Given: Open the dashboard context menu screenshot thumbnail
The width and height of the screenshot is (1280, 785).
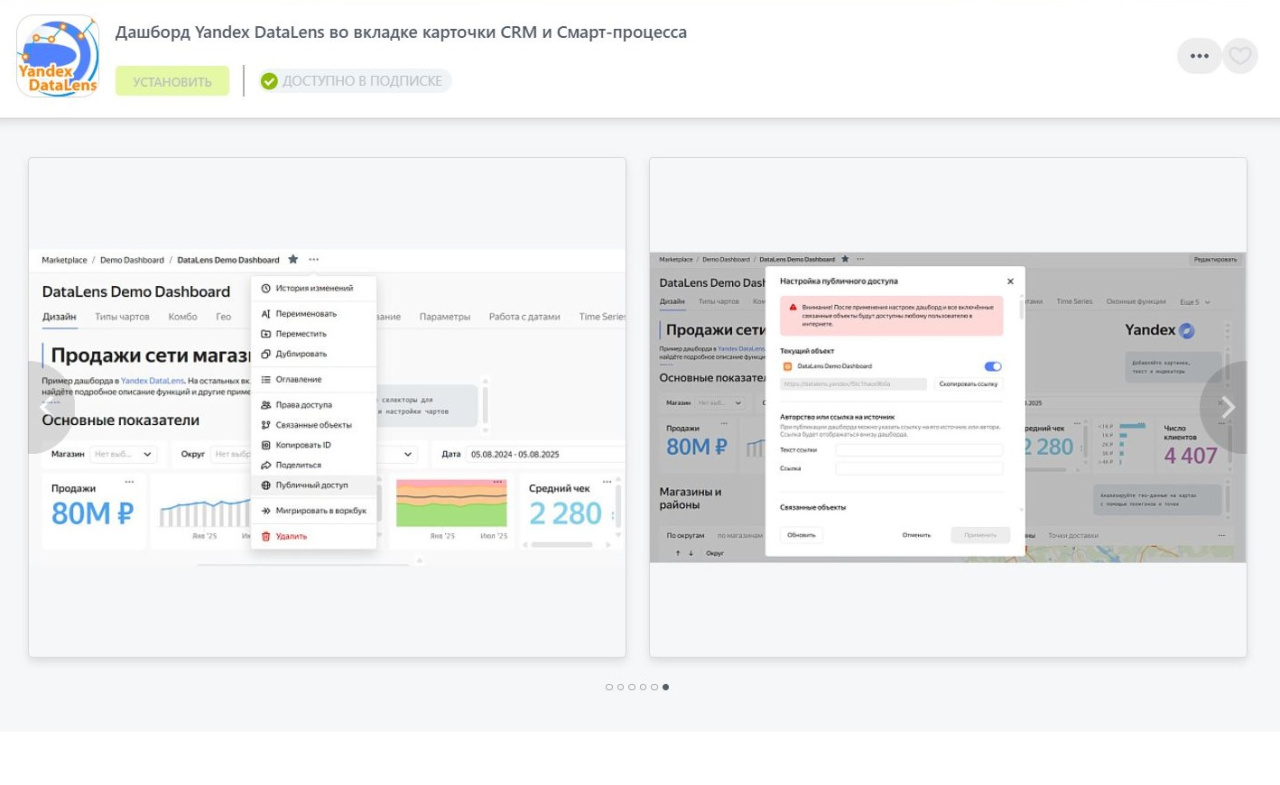Looking at the screenshot, I should pyautogui.click(x=327, y=407).
